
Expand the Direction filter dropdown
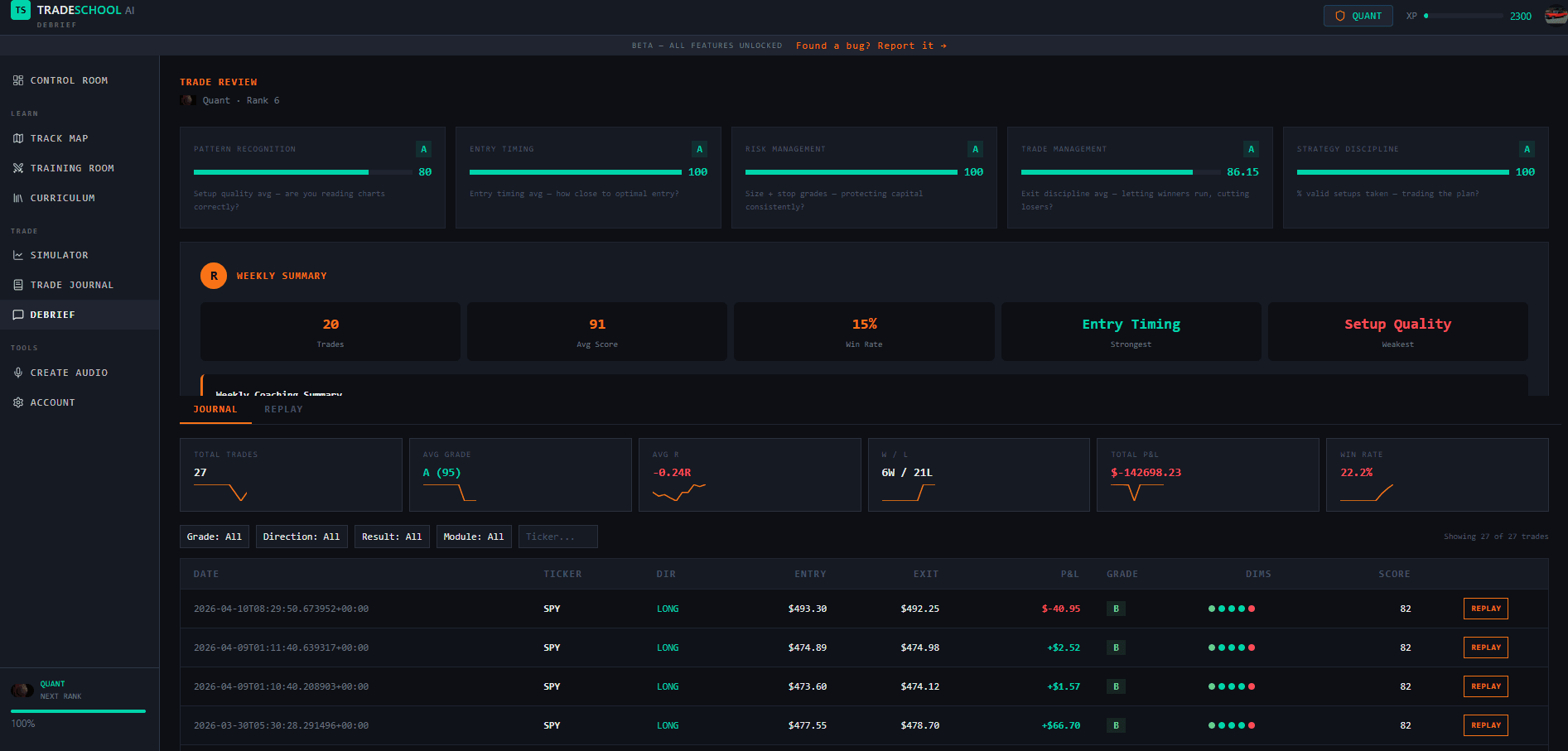[x=302, y=537]
